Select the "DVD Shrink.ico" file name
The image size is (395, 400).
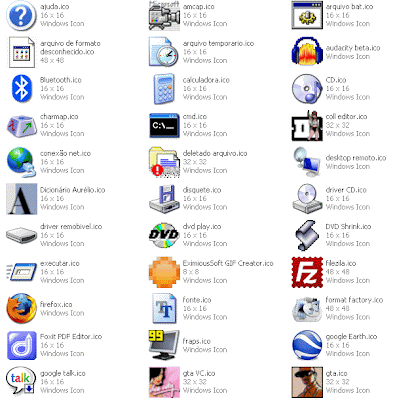348,227
